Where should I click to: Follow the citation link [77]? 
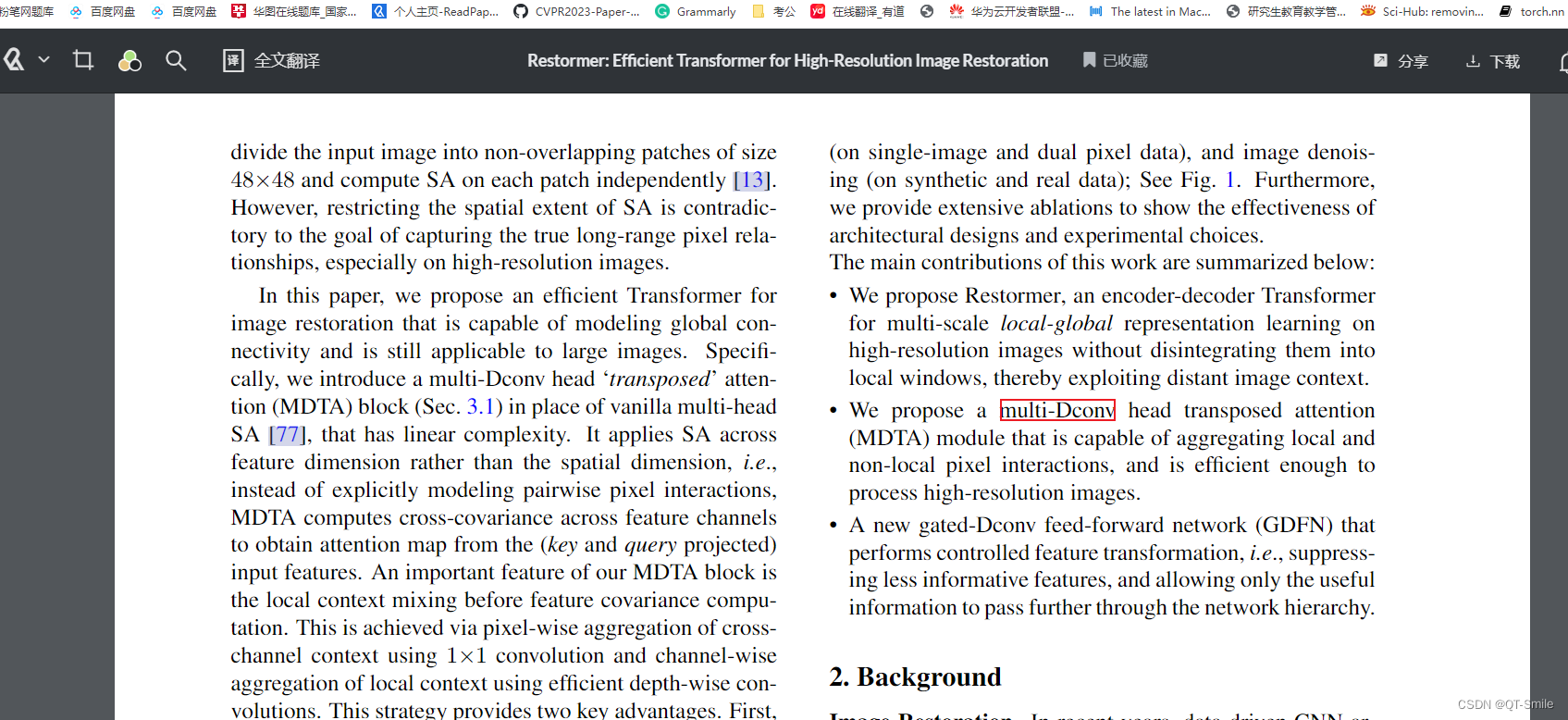pyautogui.click(x=286, y=434)
